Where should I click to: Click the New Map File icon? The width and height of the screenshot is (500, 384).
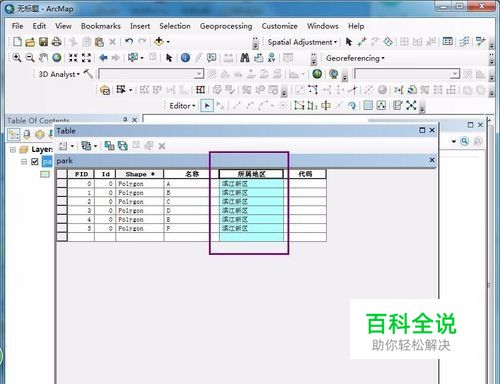17,42
